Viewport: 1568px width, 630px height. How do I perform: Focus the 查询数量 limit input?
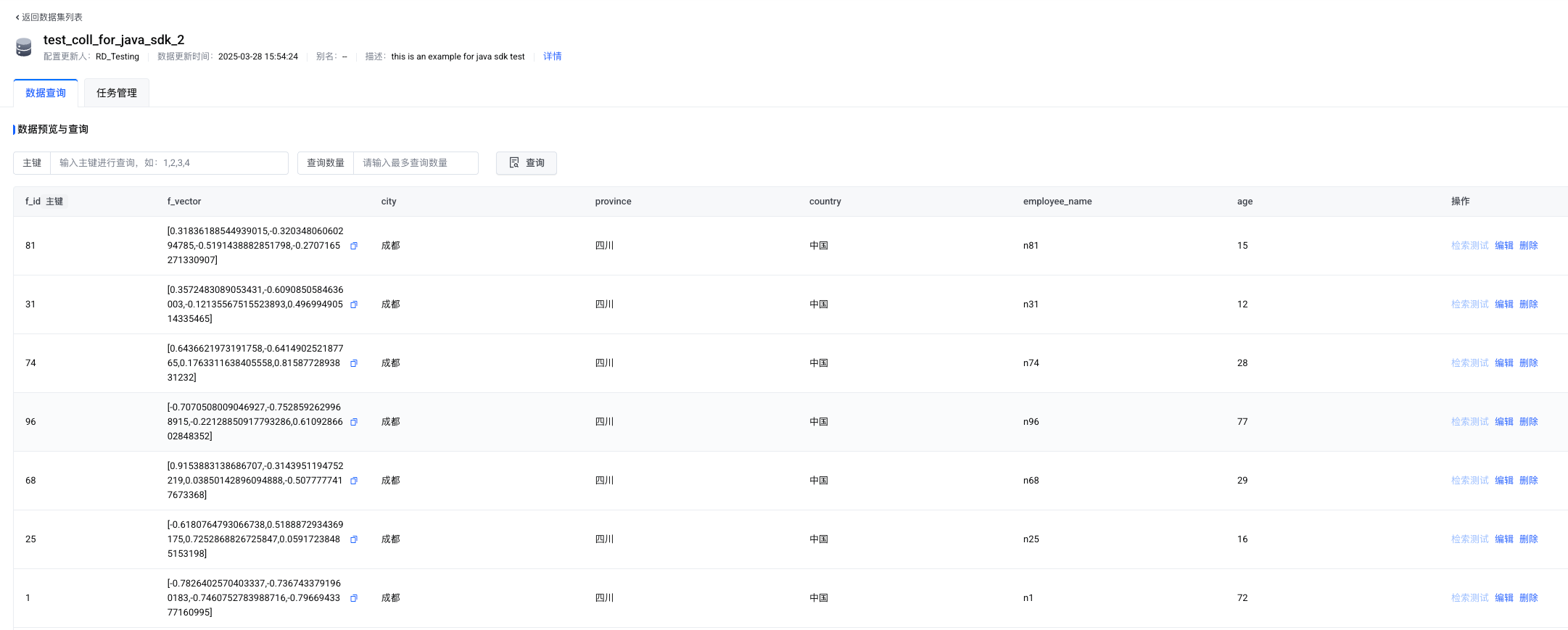pyautogui.click(x=416, y=163)
